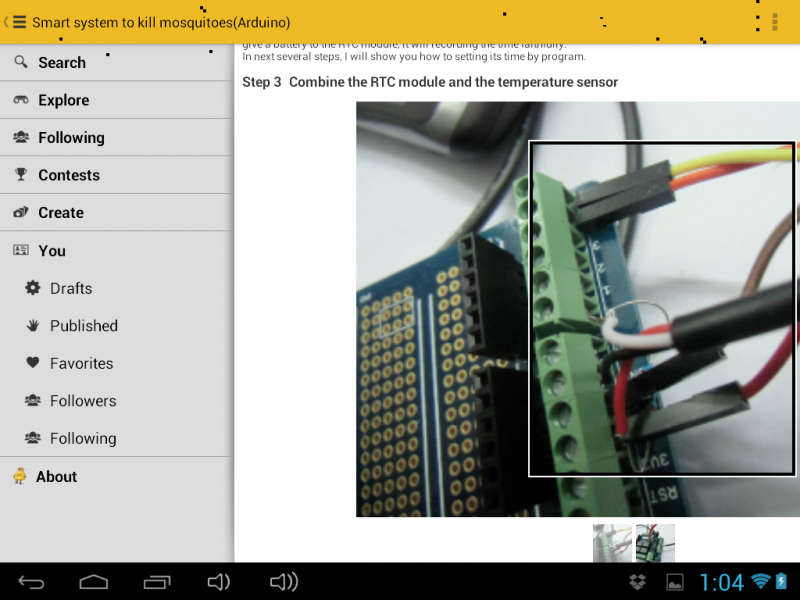Tap the camera icon beside Create

click(x=21, y=212)
